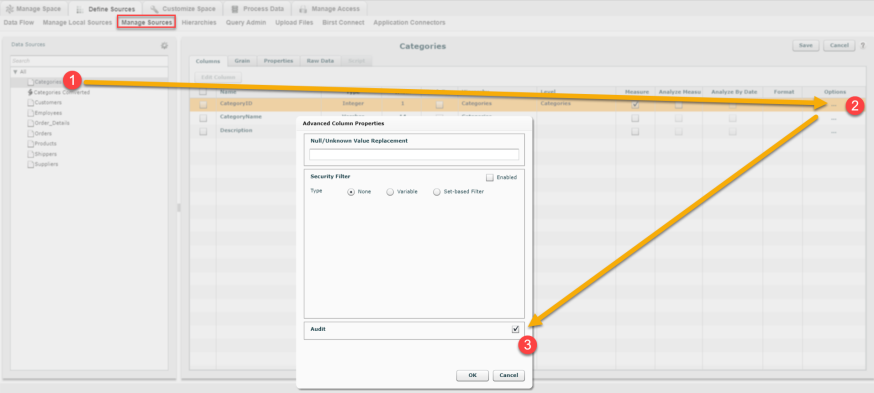874x393 pixels.
Task: Choose the Set-based Filter radio option
Action: [x=437, y=192]
